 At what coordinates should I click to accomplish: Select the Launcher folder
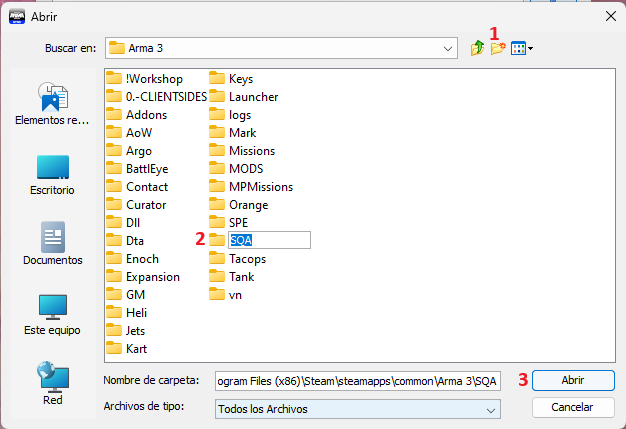(x=244, y=97)
